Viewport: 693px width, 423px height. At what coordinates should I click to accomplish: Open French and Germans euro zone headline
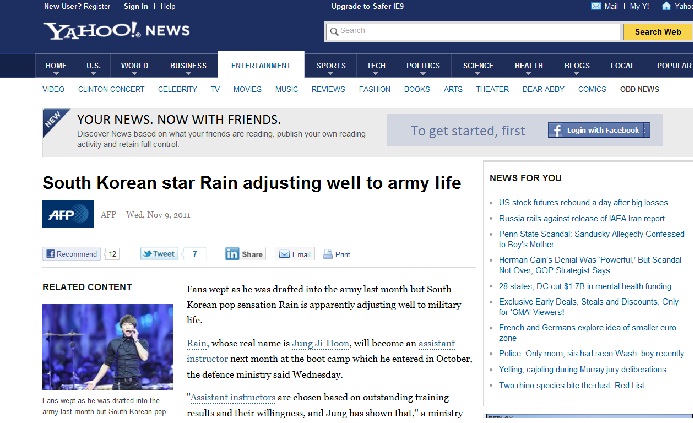(x=587, y=332)
